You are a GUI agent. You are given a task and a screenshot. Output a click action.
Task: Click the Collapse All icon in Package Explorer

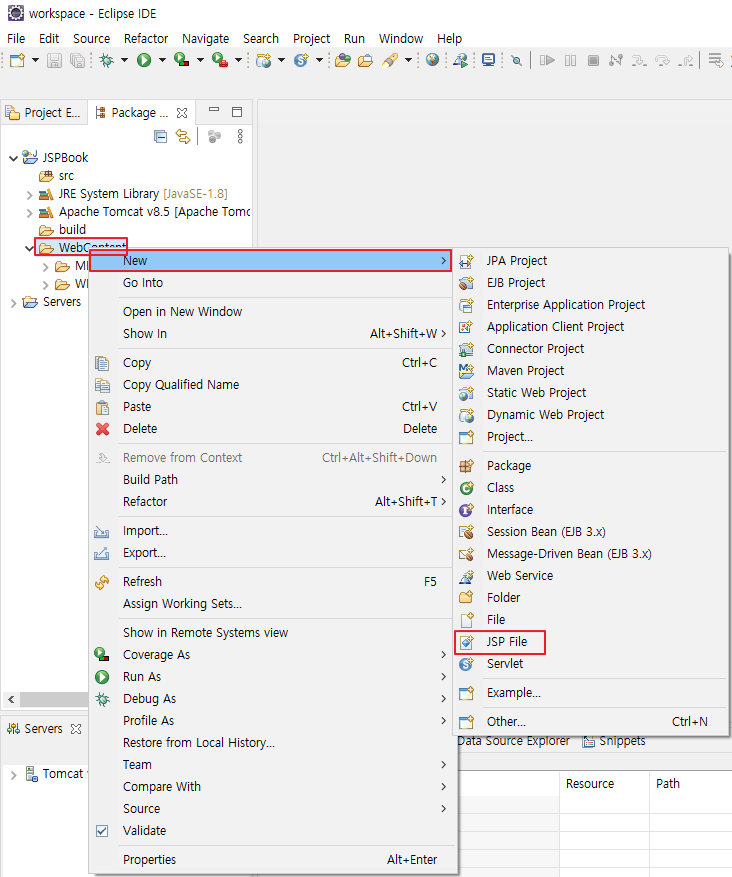160,136
